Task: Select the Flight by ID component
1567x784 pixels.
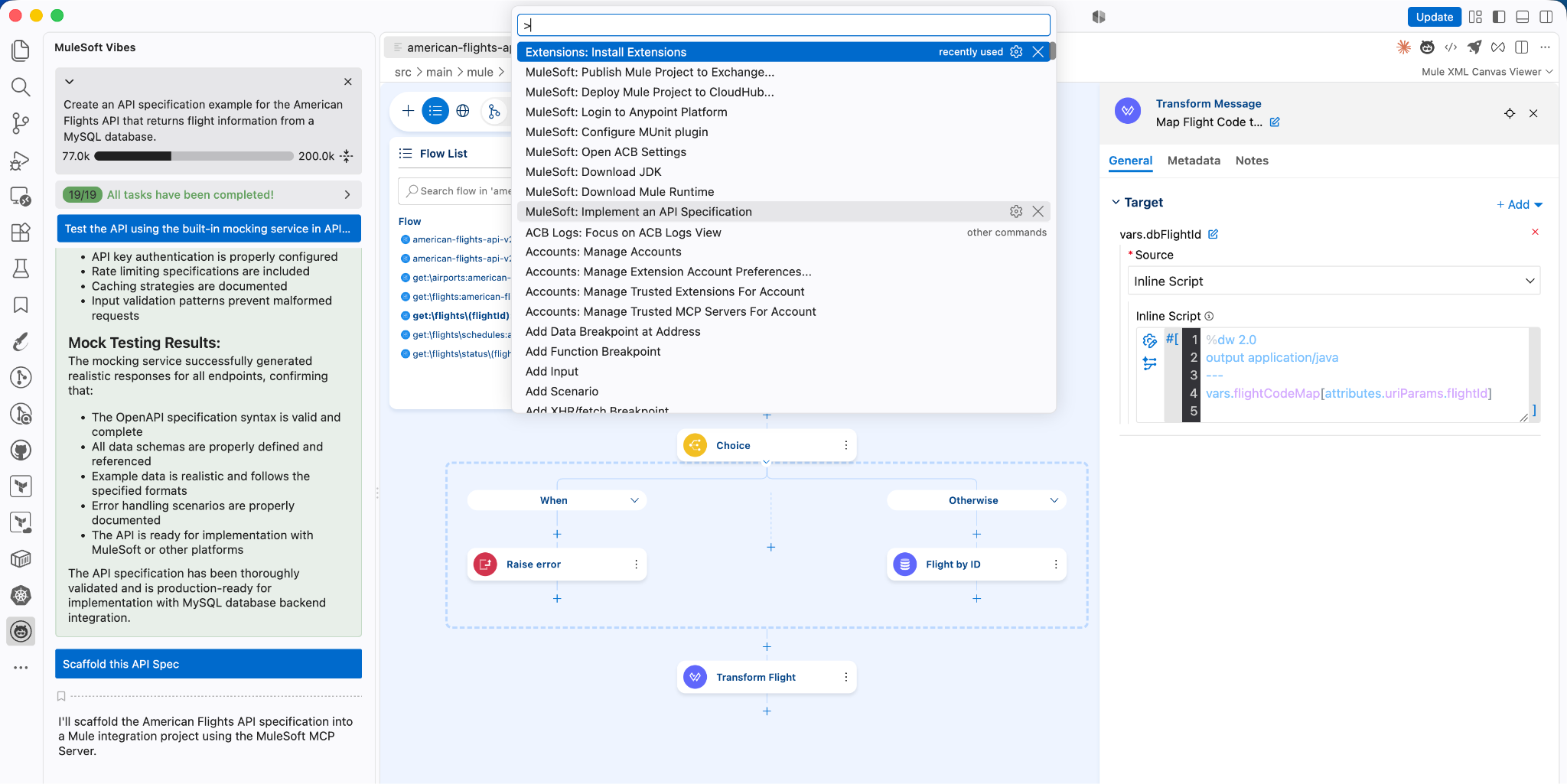Action: tap(976, 564)
